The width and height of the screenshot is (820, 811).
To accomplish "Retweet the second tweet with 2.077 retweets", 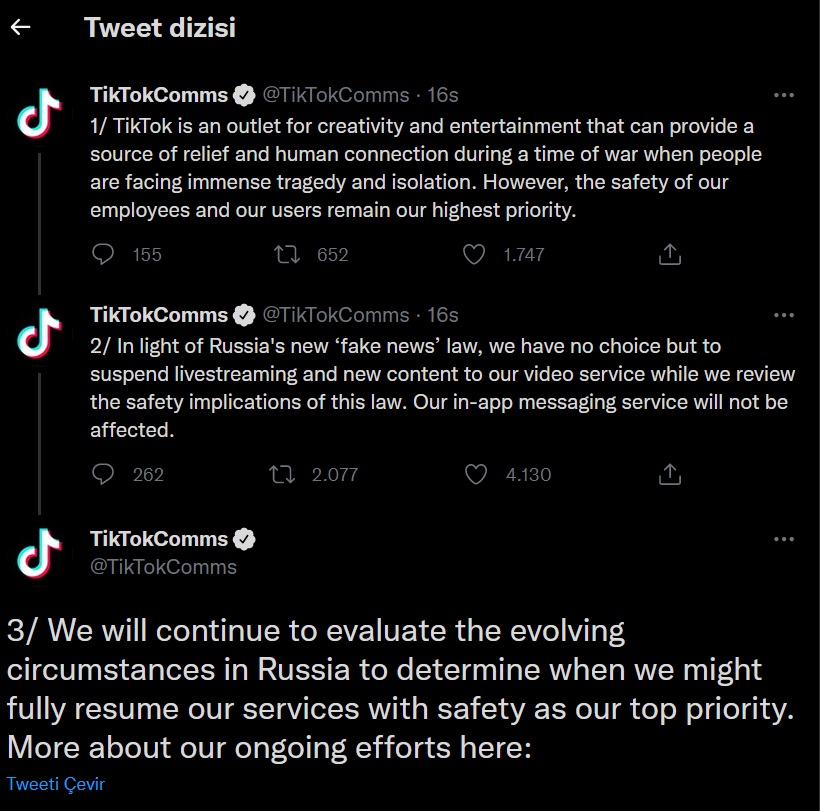I will pos(282,474).
